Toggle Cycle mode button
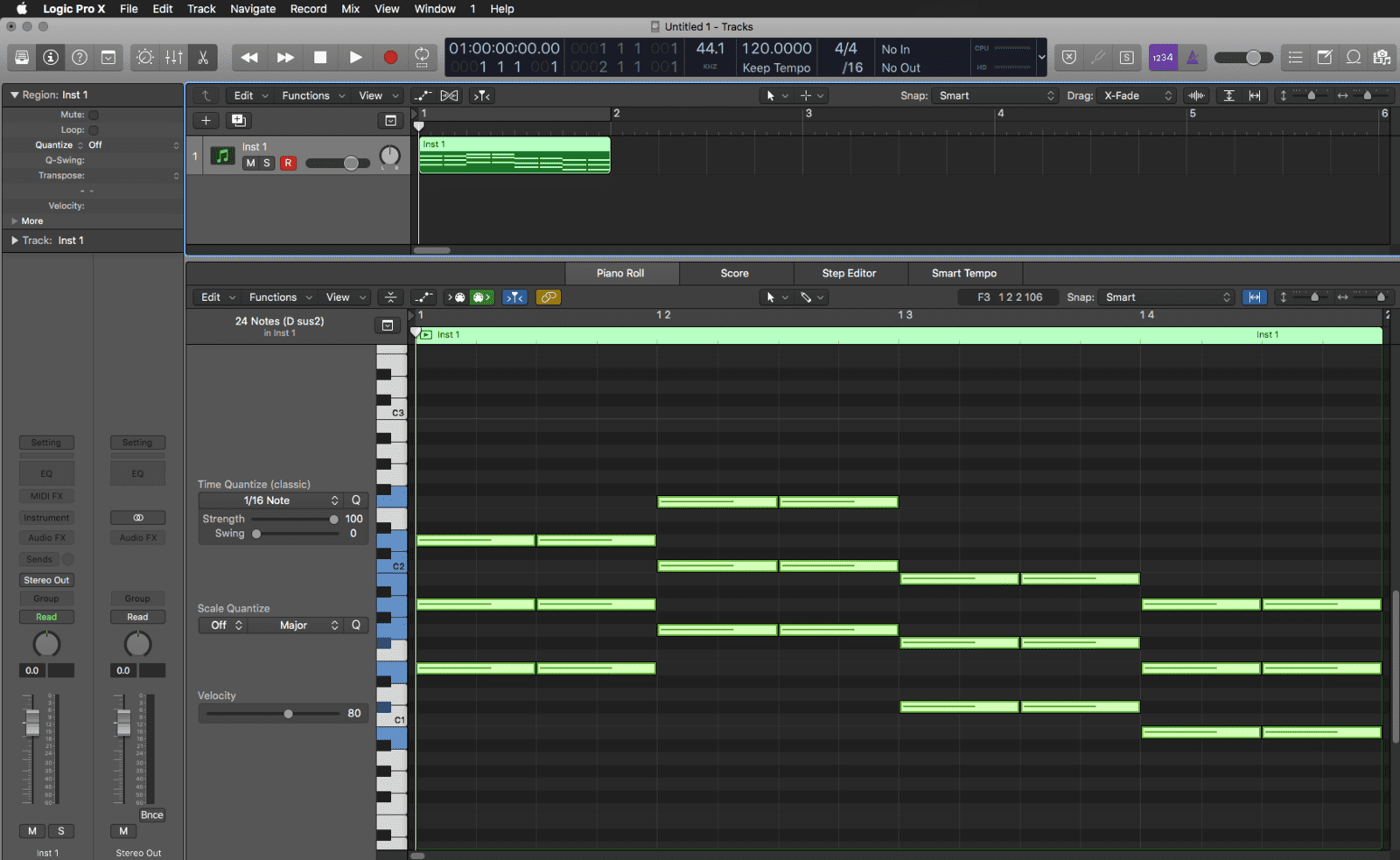Image resolution: width=1400 pixels, height=860 pixels. 422,58
